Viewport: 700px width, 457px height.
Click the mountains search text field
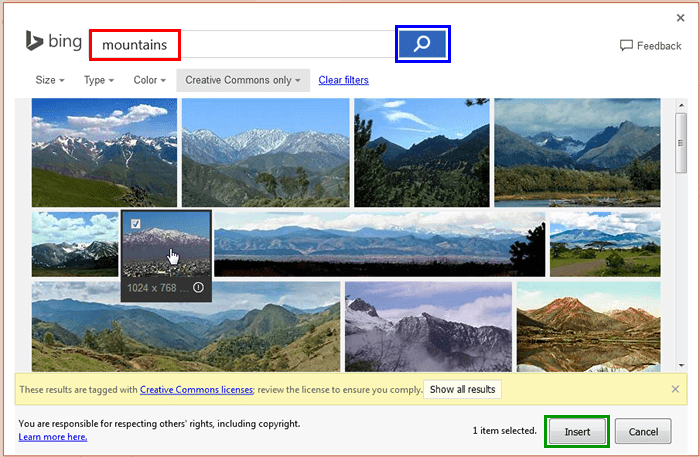(242, 44)
